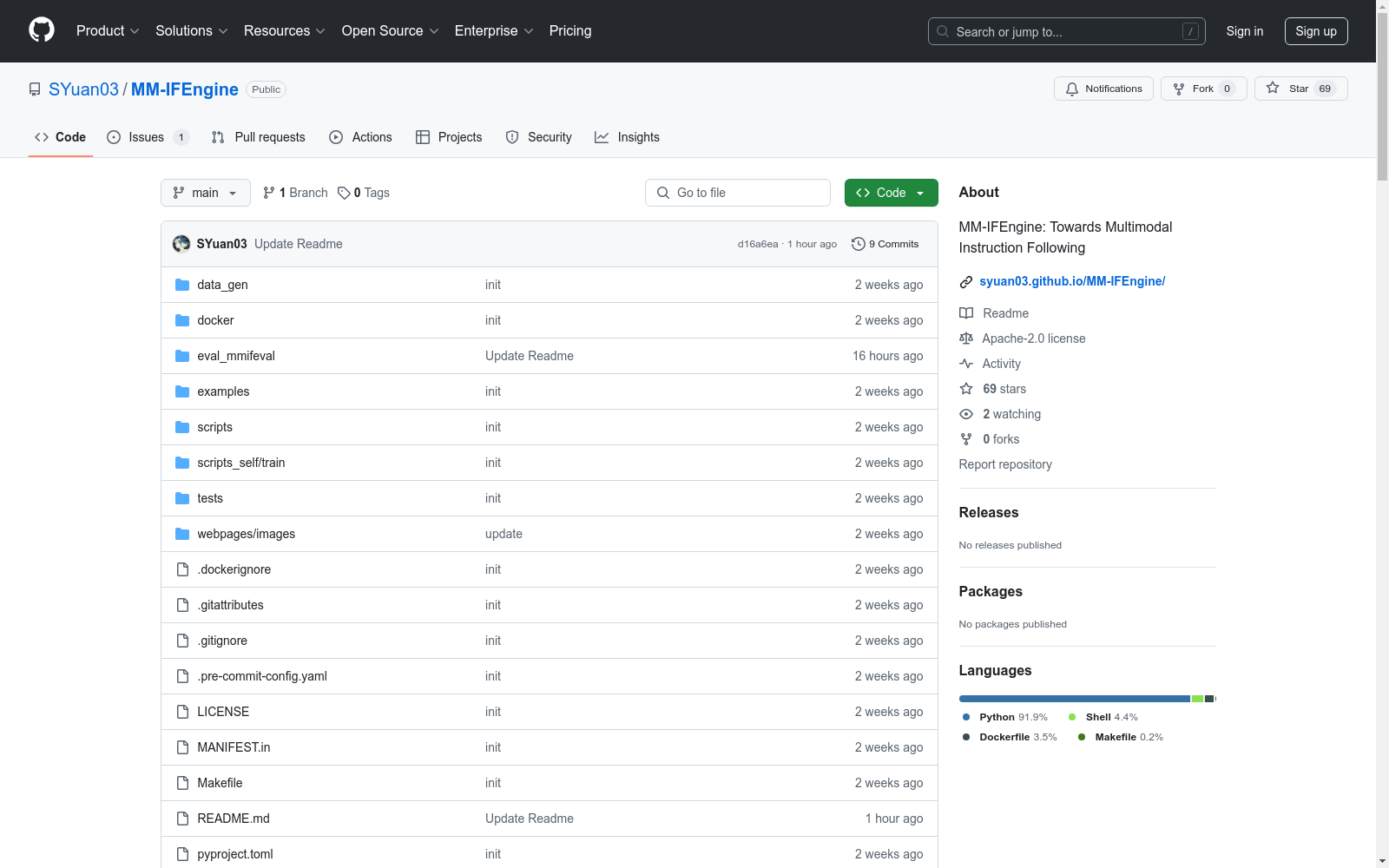Click the link chain icon in About

coord(966,281)
